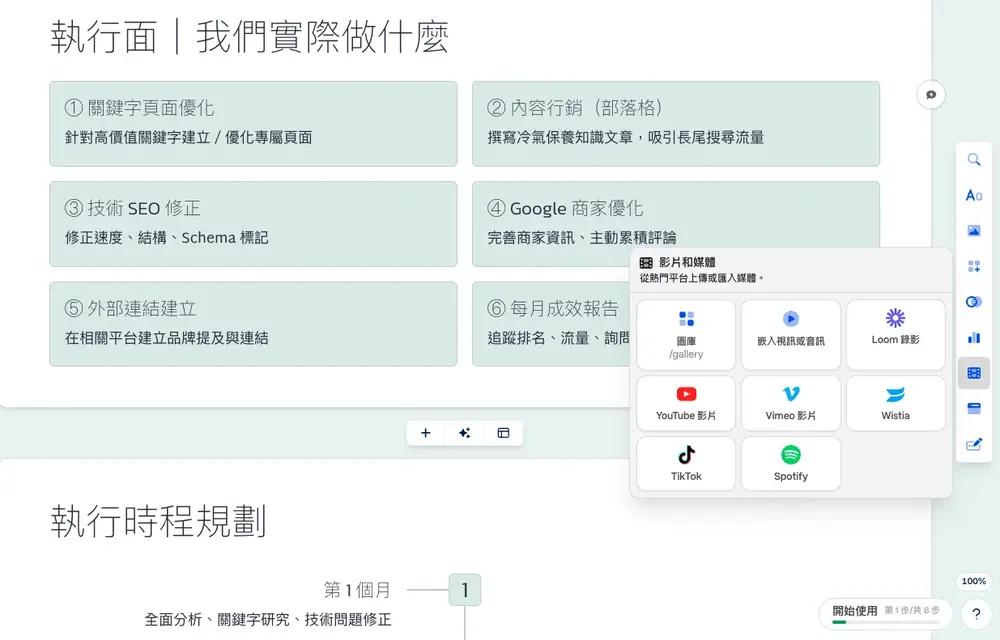Viewport: 1000px width, 640px height.
Task: Add a card from template layout icon
Action: coord(503,433)
